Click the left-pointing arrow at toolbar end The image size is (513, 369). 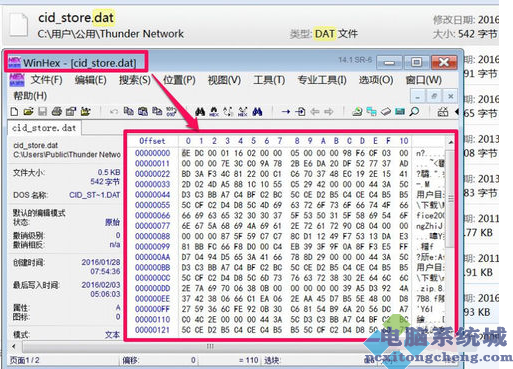point(456,112)
